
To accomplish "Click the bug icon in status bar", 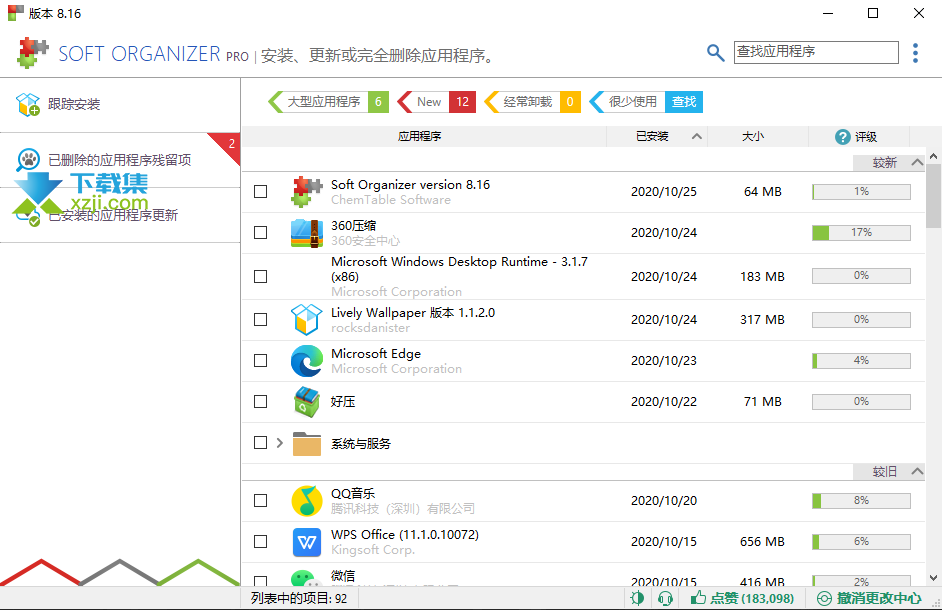I will 637,598.
